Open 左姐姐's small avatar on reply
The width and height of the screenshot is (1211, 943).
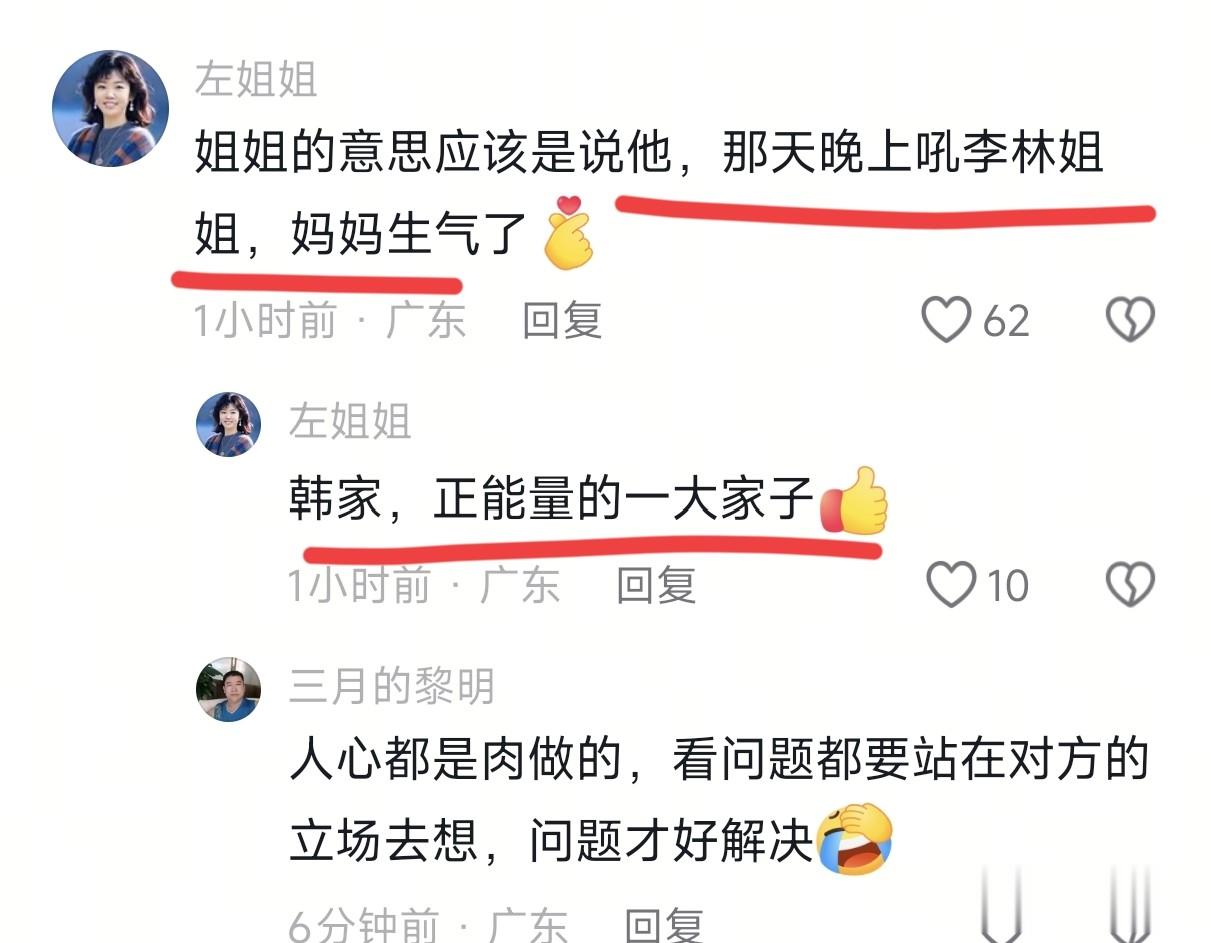tap(228, 424)
